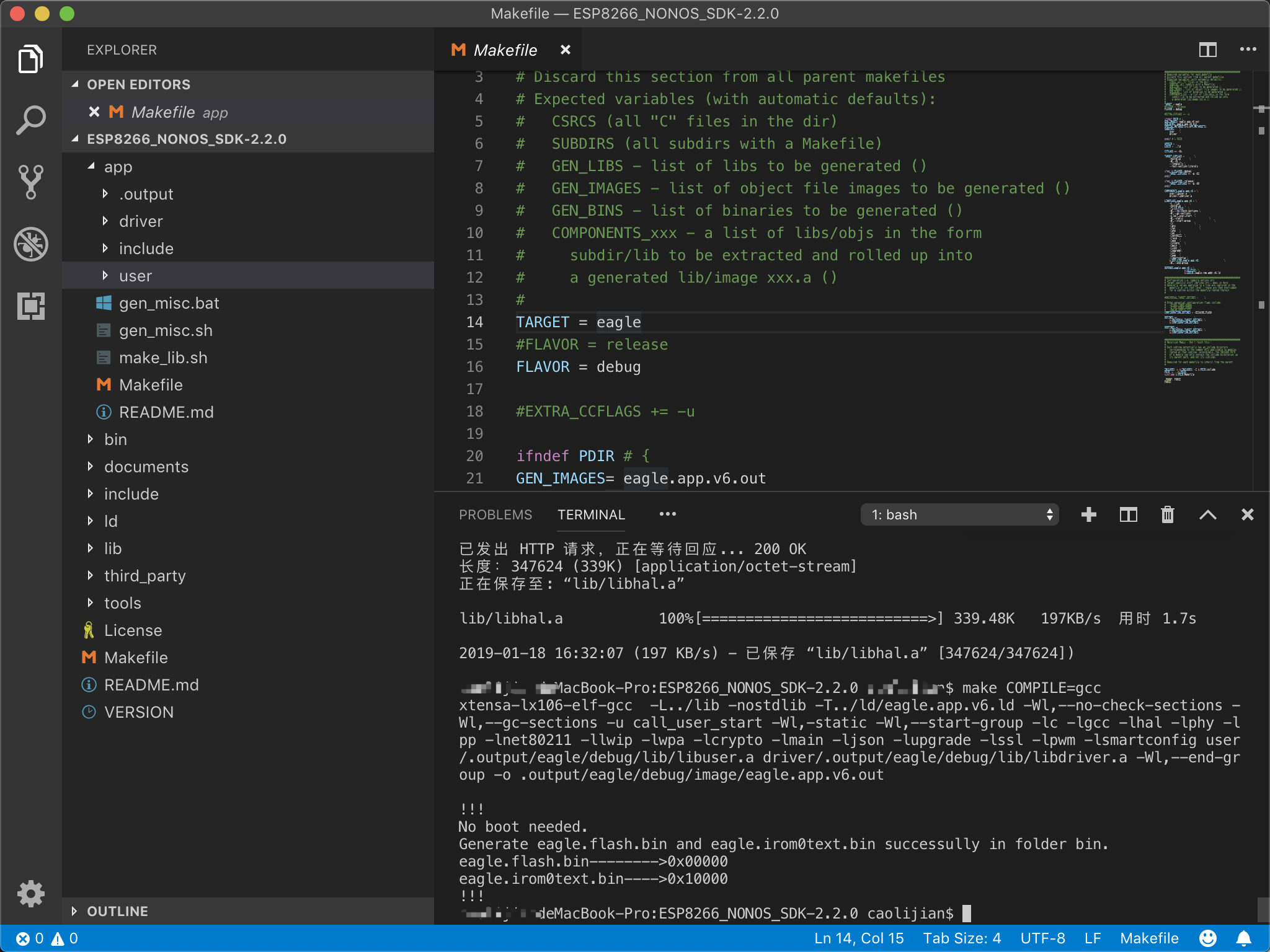Click the Manage gear icon
1270x952 pixels.
30,893
